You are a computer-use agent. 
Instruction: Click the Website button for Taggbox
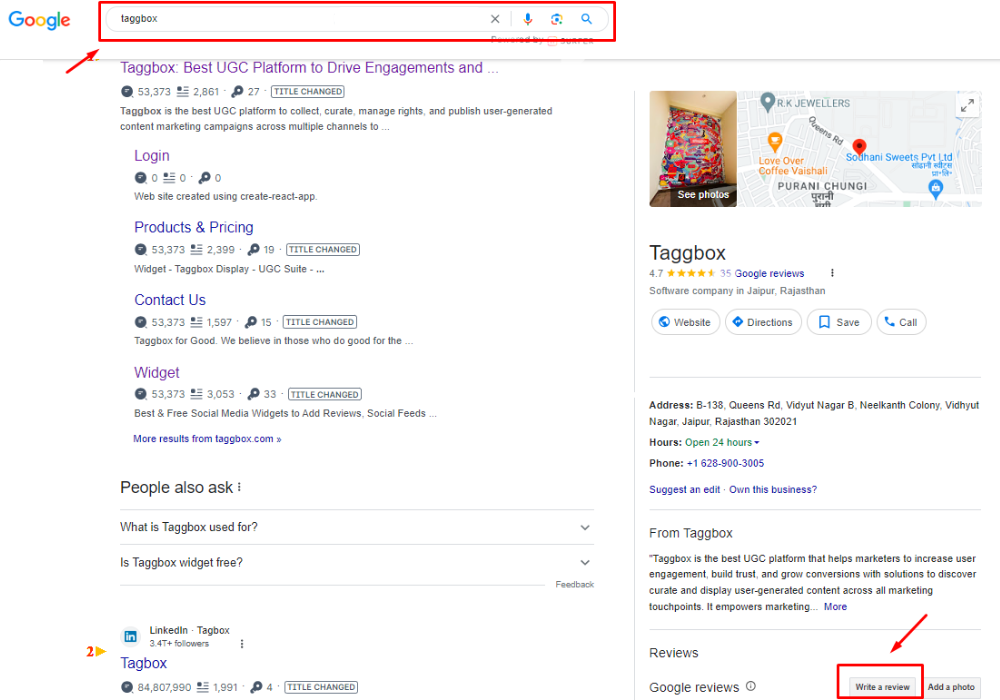[685, 322]
